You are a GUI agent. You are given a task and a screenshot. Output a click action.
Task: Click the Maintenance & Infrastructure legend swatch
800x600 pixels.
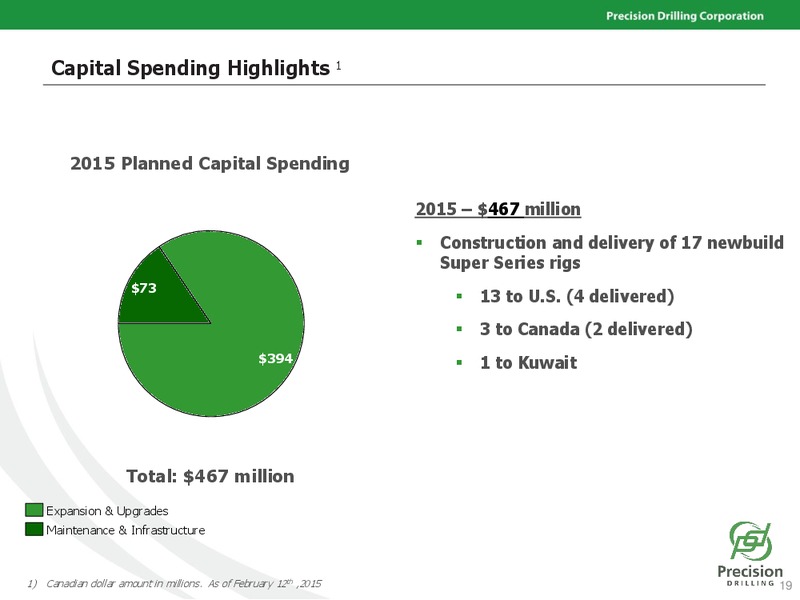point(34,529)
